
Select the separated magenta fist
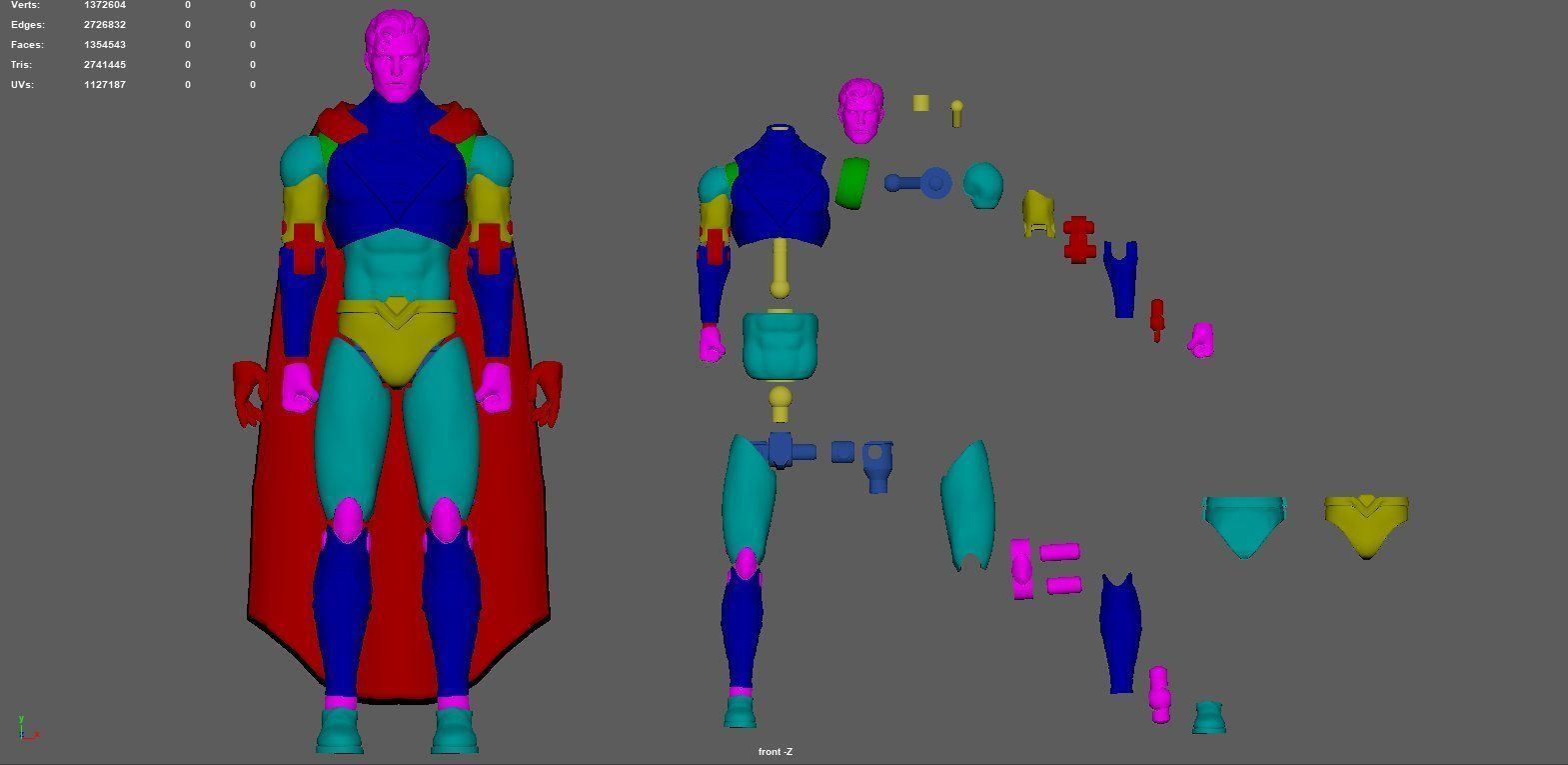pos(1201,340)
